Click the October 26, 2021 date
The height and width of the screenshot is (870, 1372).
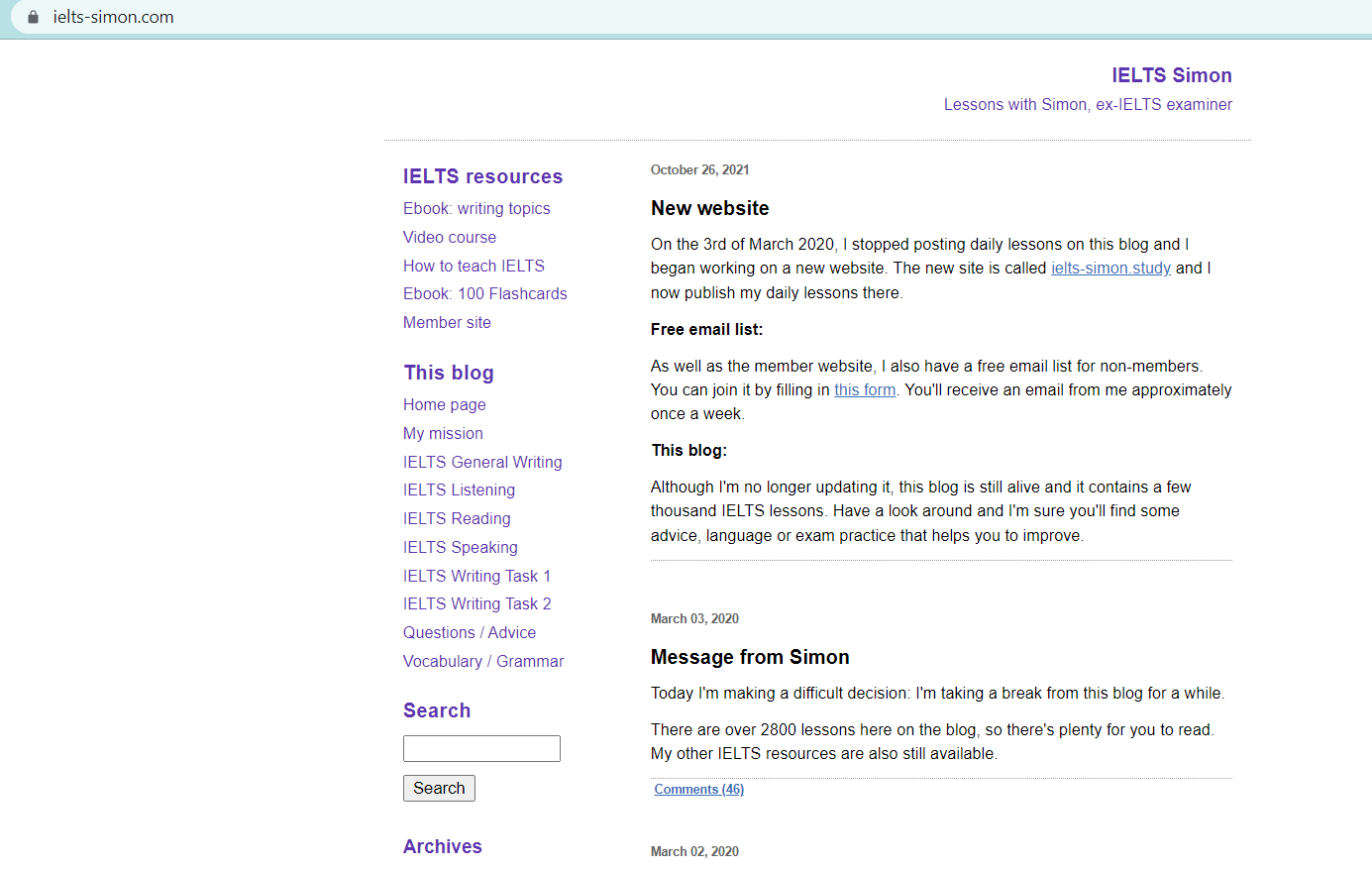699,170
